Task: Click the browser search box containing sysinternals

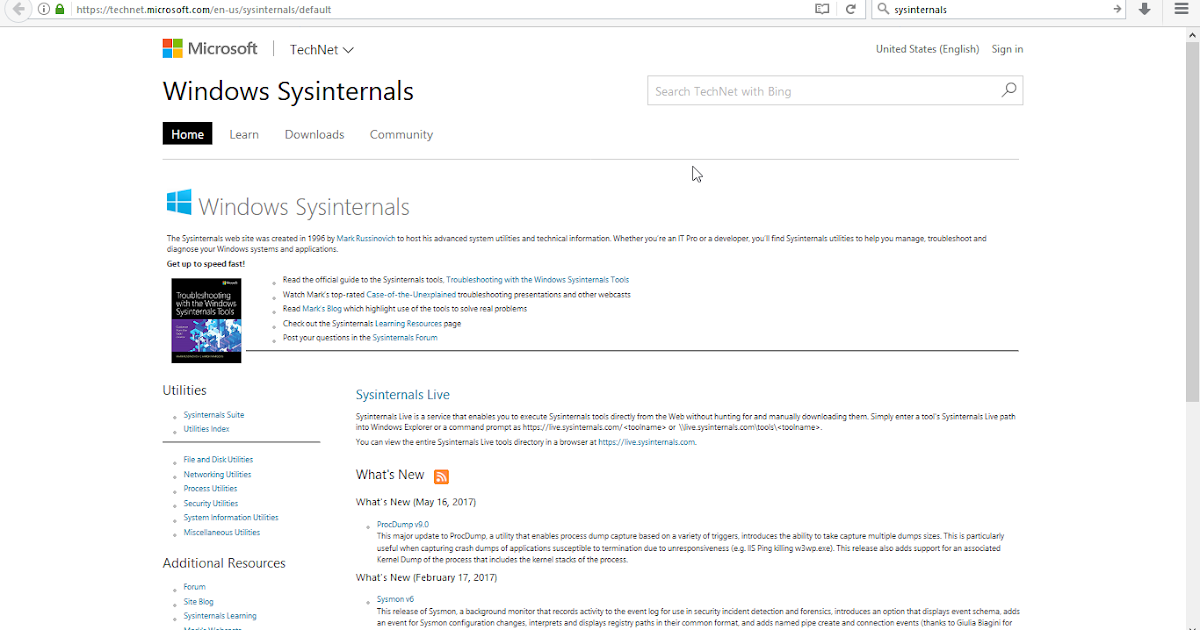Action: point(1000,9)
